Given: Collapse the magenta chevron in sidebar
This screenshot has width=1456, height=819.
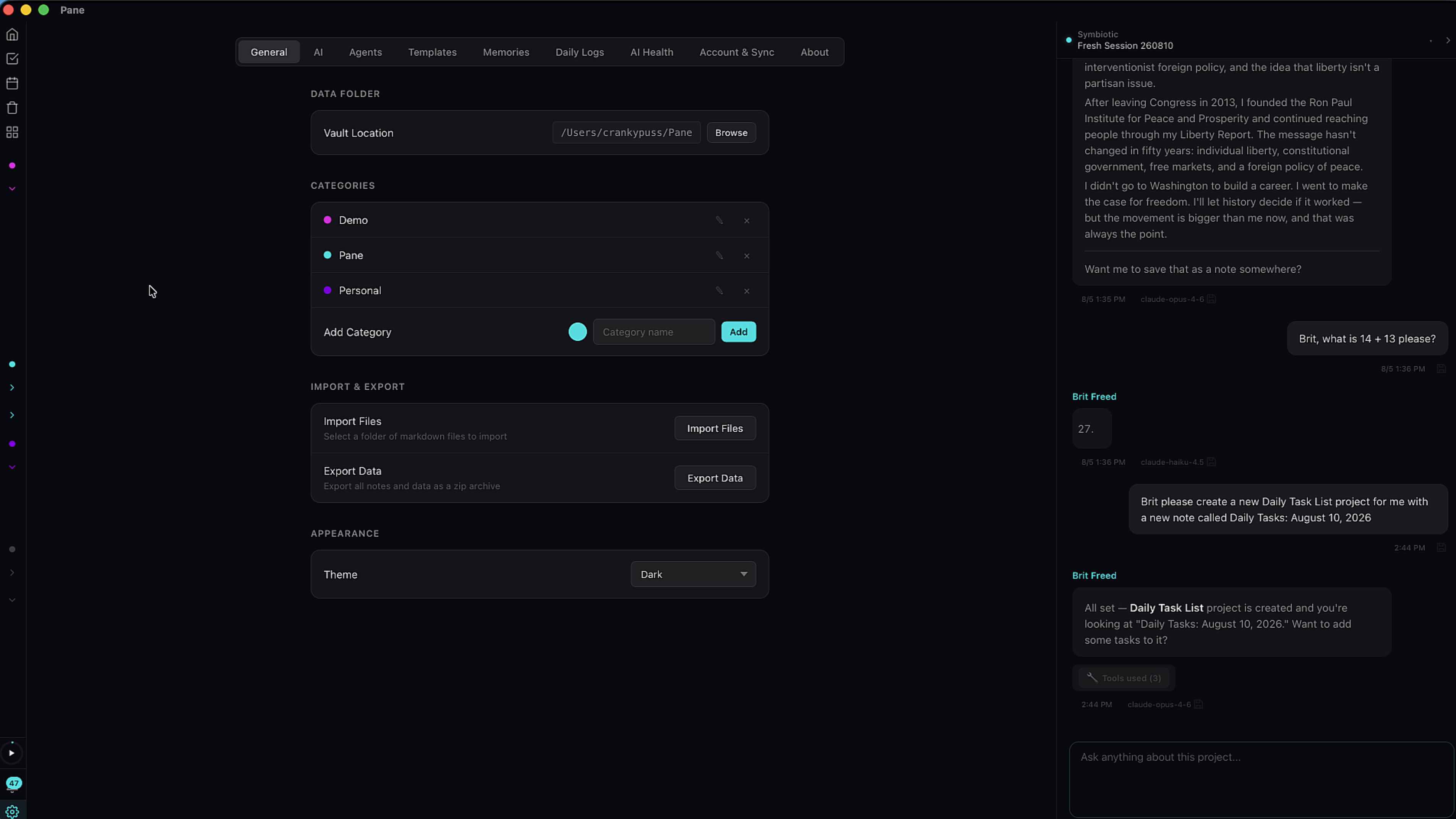Looking at the screenshot, I should point(12,189).
